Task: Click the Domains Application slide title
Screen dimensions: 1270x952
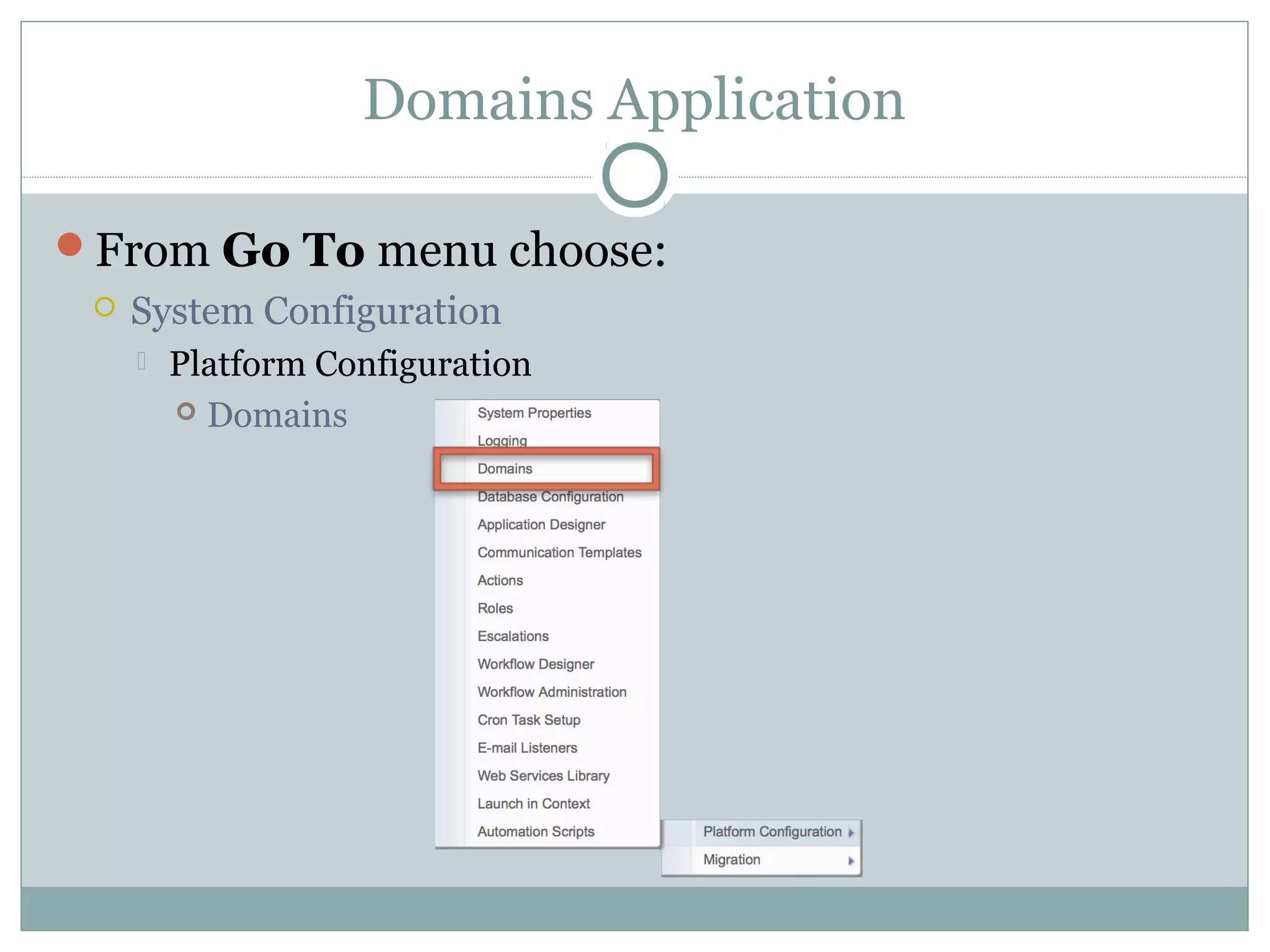Action: pos(634,100)
